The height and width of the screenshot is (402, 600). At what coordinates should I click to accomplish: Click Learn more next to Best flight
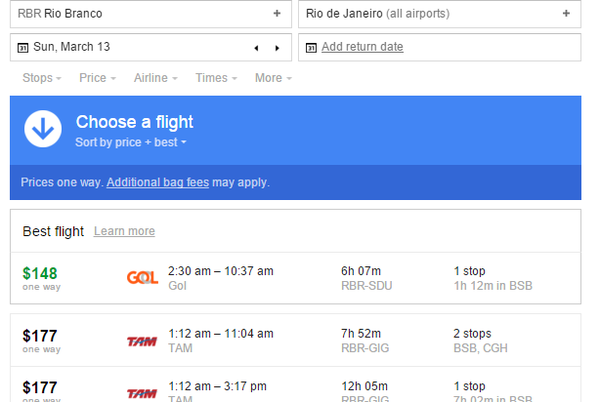[124, 231]
